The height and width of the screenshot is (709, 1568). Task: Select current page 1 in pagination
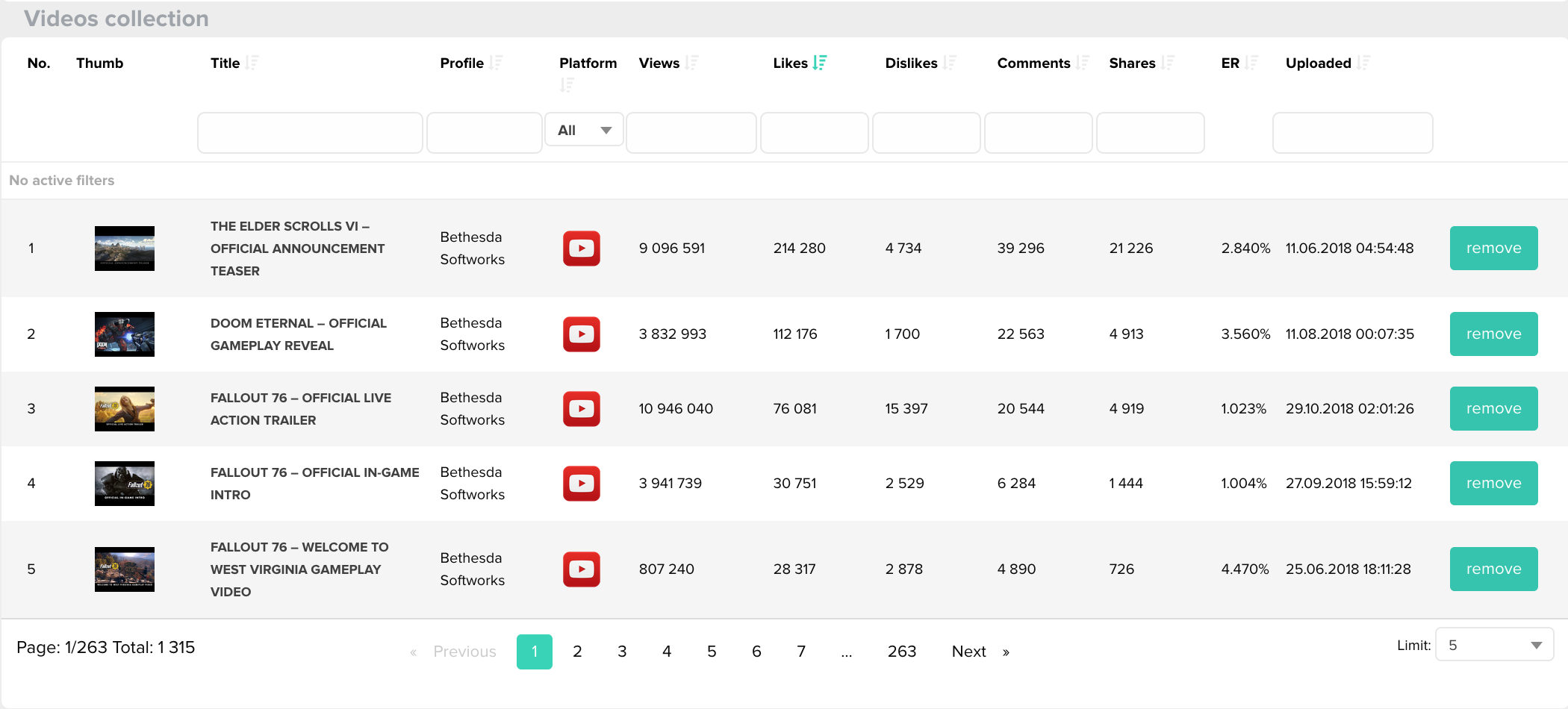coord(535,652)
